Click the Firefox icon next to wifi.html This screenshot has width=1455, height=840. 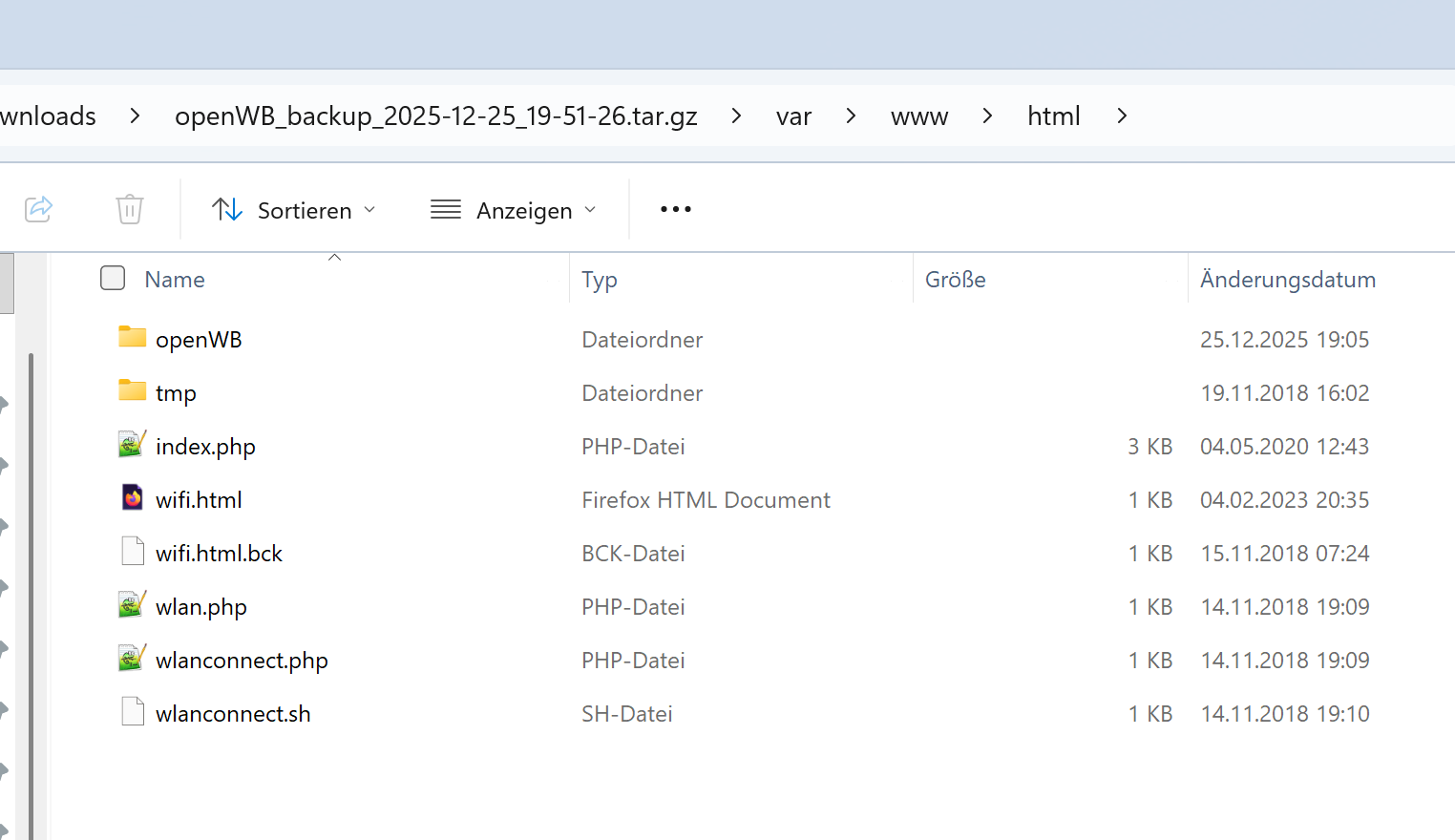(132, 497)
